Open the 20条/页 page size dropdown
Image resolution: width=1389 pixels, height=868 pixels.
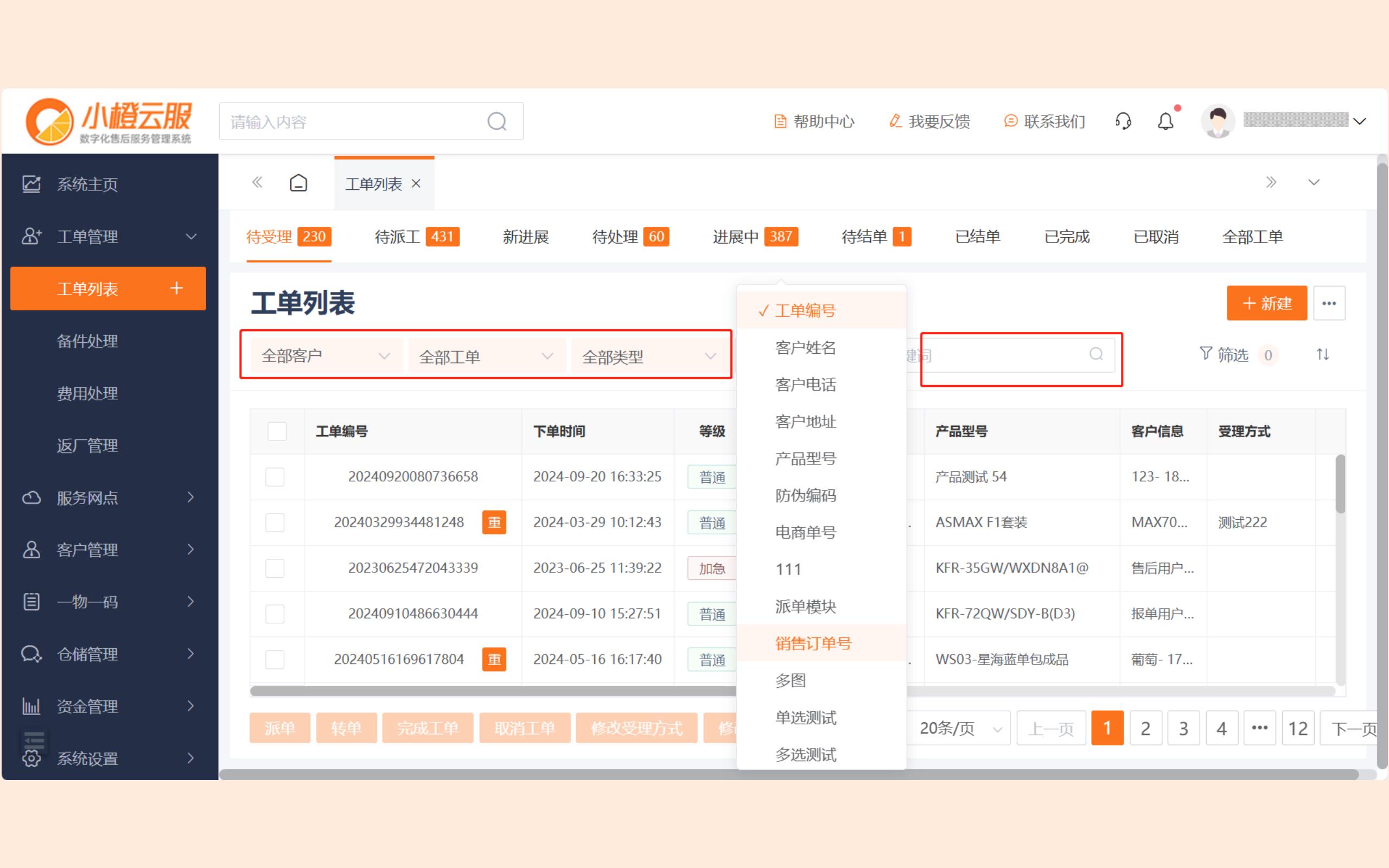click(959, 729)
